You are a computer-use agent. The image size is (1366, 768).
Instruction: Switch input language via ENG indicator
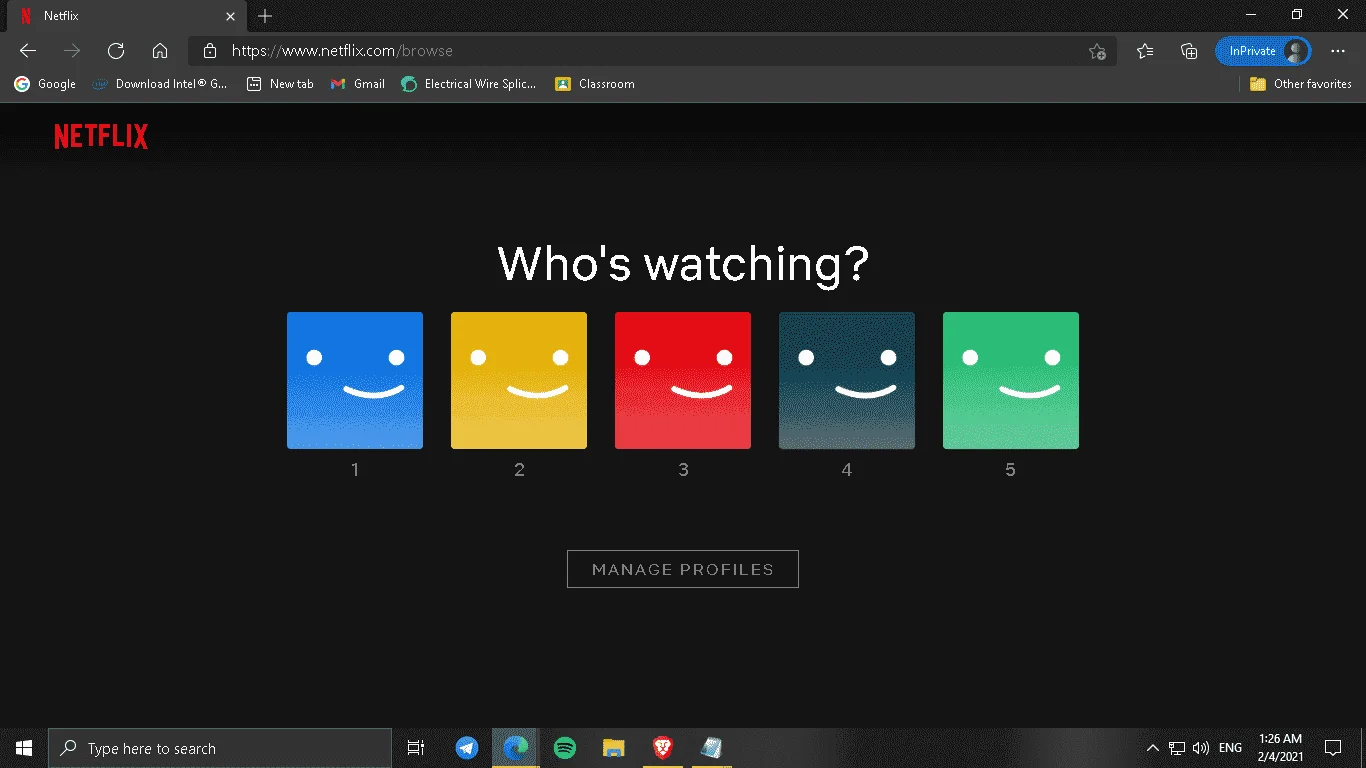coord(1231,748)
